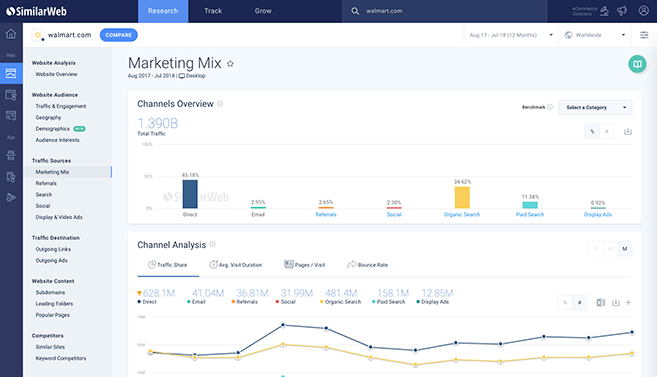Expand the date range dropdown
657x377 pixels.
pos(511,35)
